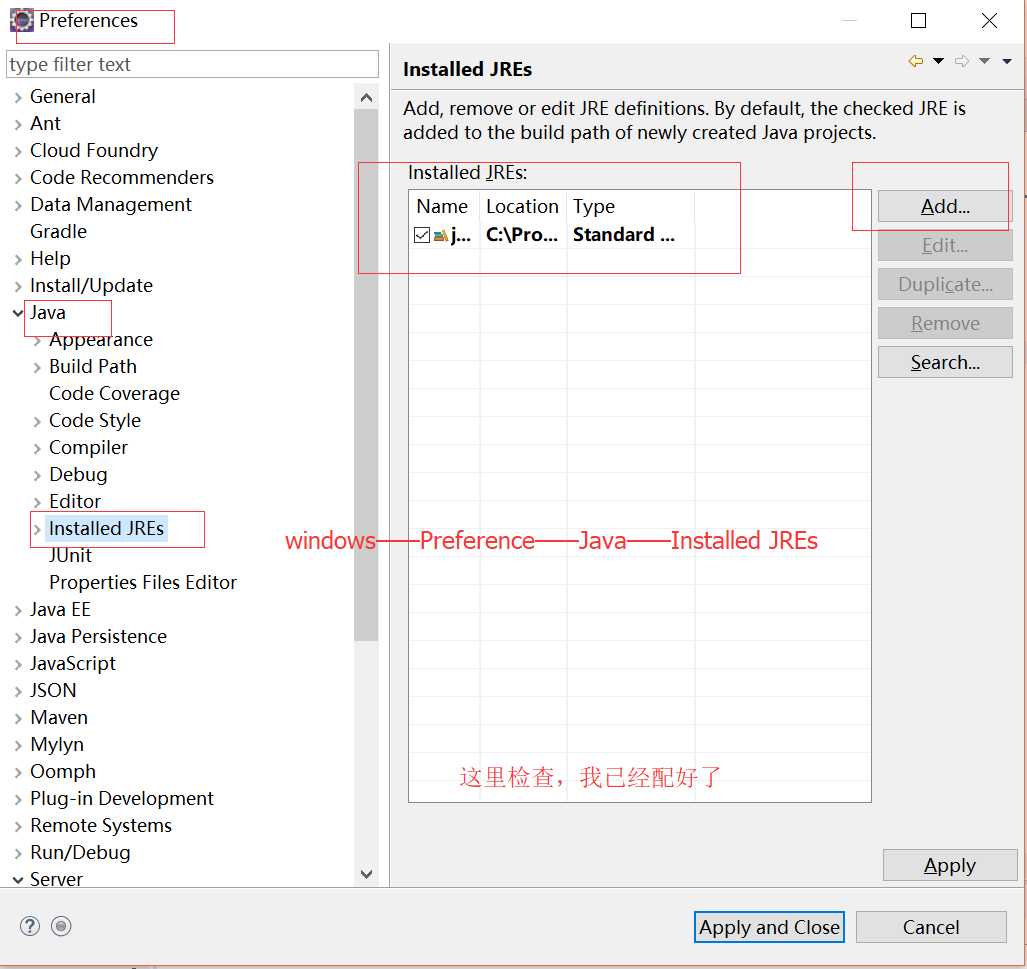
Task: Expand Data Management category
Action: [18, 206]
